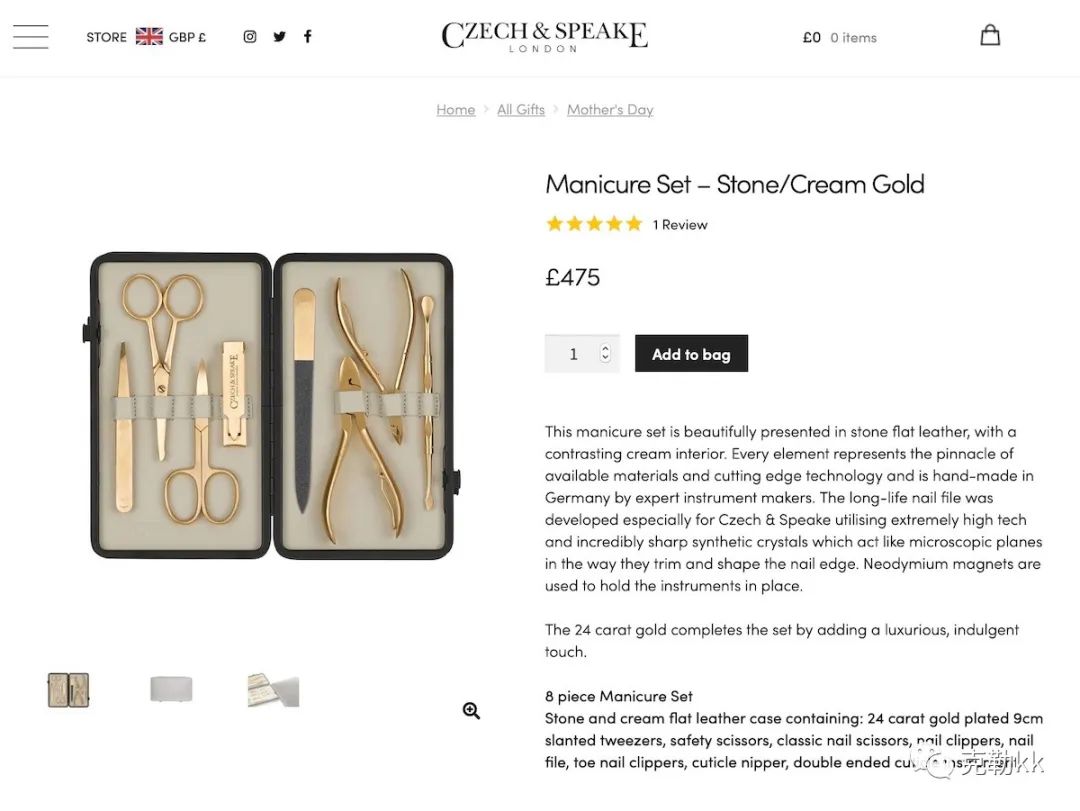Go to the Home breadcrumb
The image size is (1080, 811).
point(456,110)
